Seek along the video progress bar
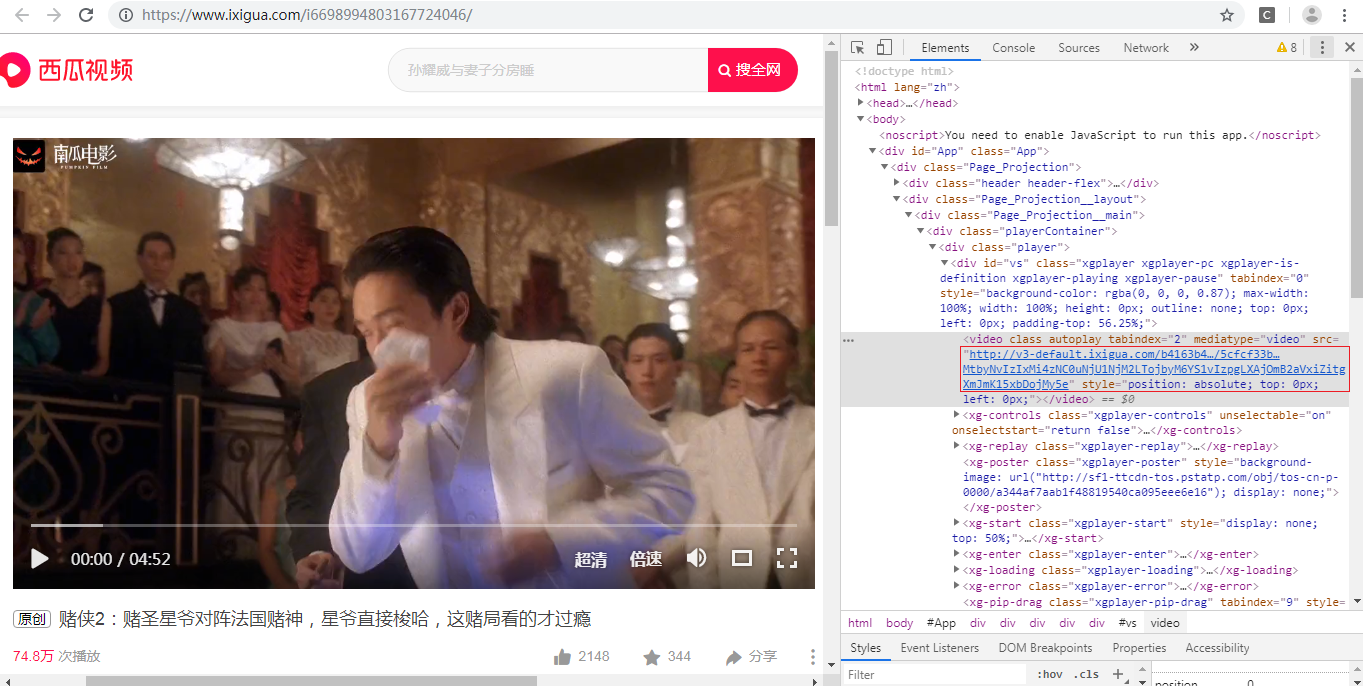Screen dimensions: 1363x686 point(414,525)
